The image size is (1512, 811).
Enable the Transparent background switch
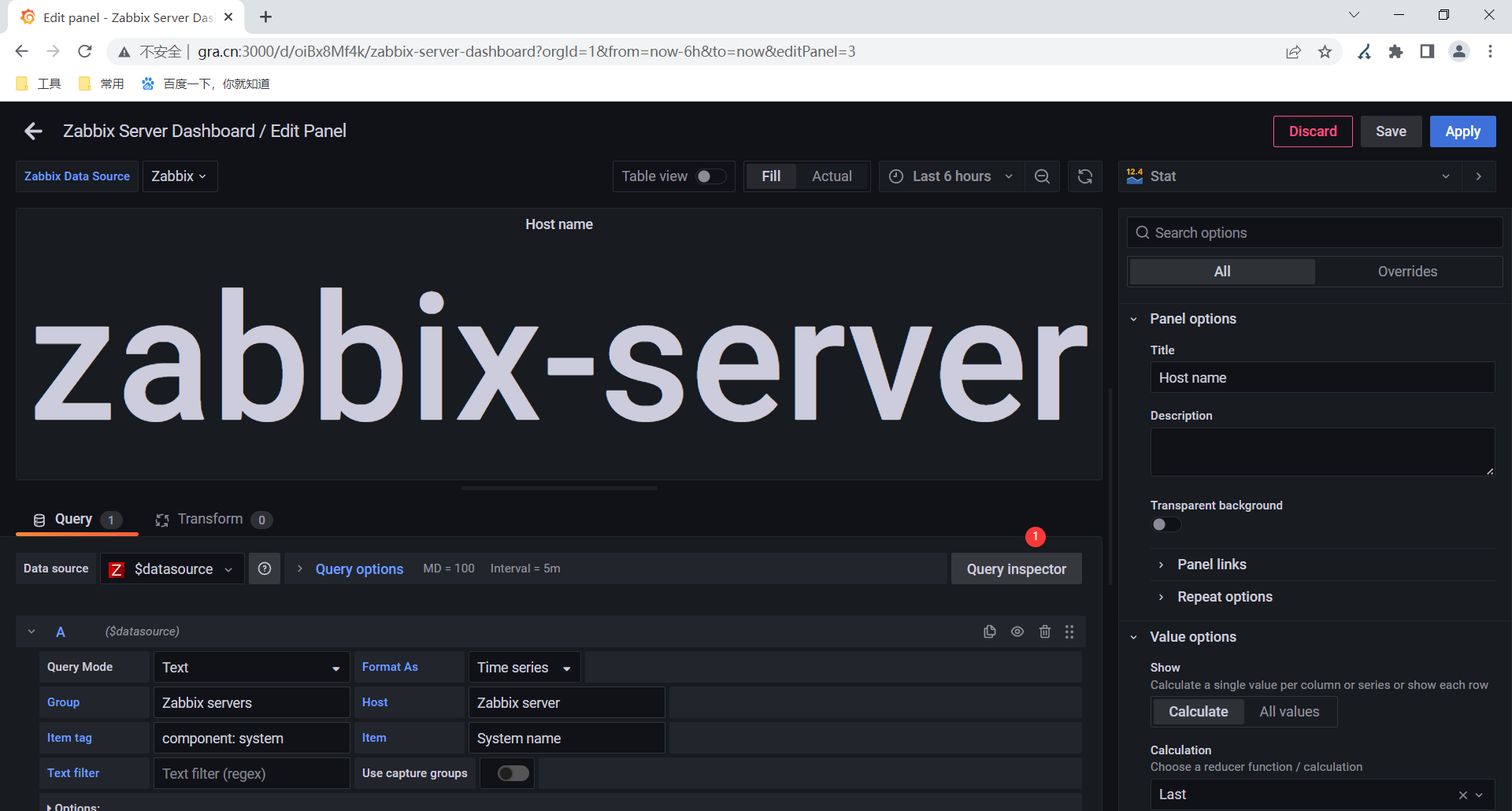1165,524
